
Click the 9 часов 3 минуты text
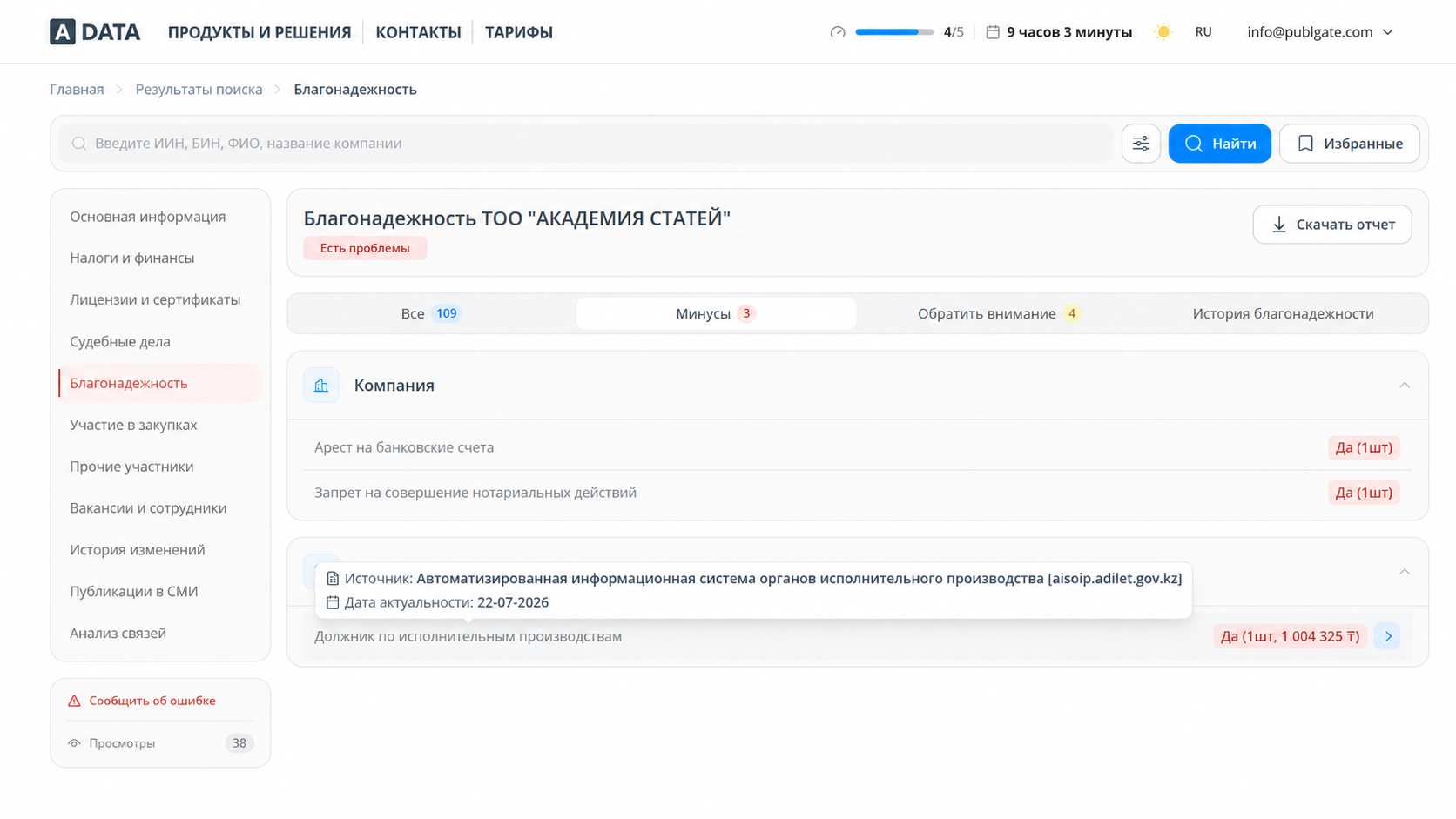1069,32
